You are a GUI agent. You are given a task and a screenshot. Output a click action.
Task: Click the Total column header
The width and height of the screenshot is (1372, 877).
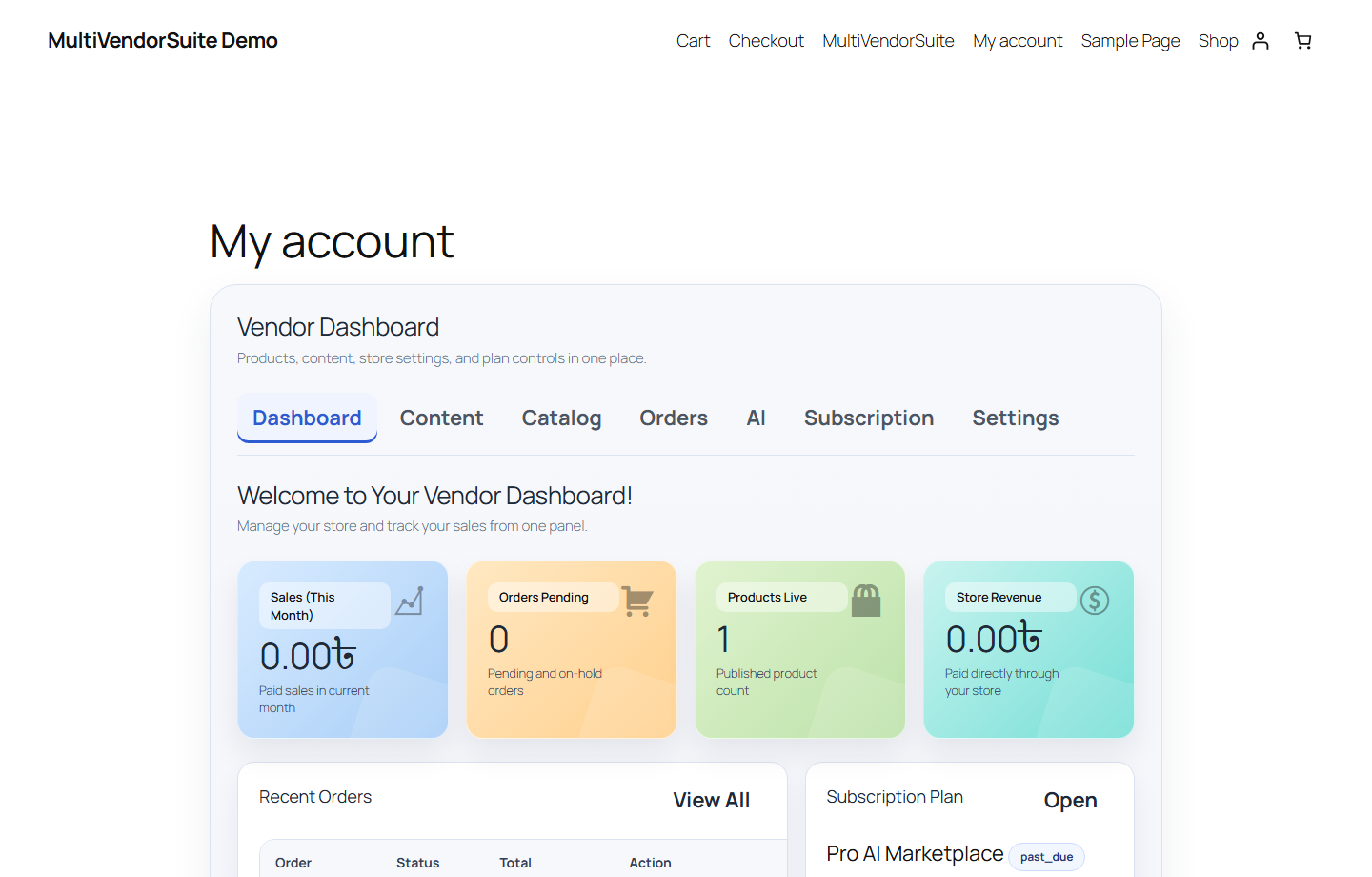(x=515, y=863)
